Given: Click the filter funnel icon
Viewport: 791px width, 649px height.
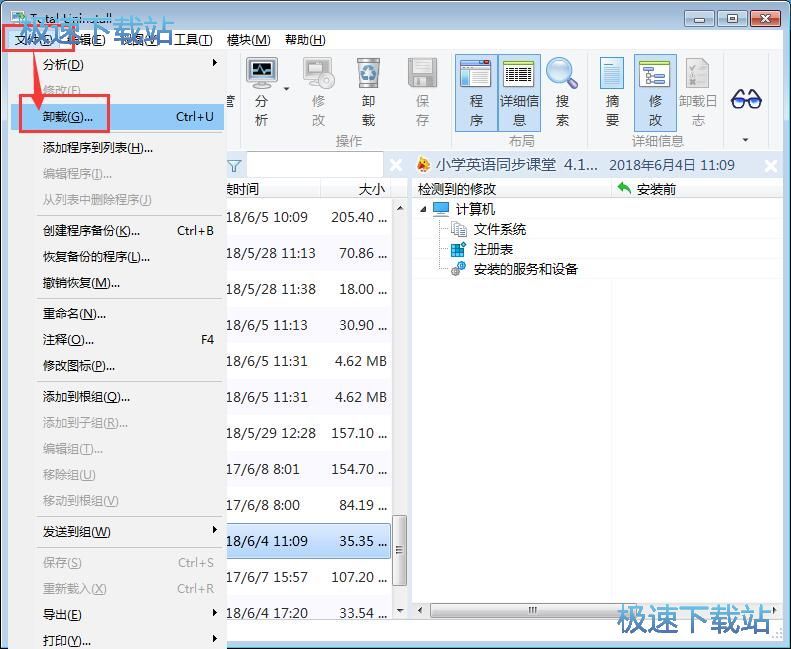Looking at the screenshot, I should 234,165.
